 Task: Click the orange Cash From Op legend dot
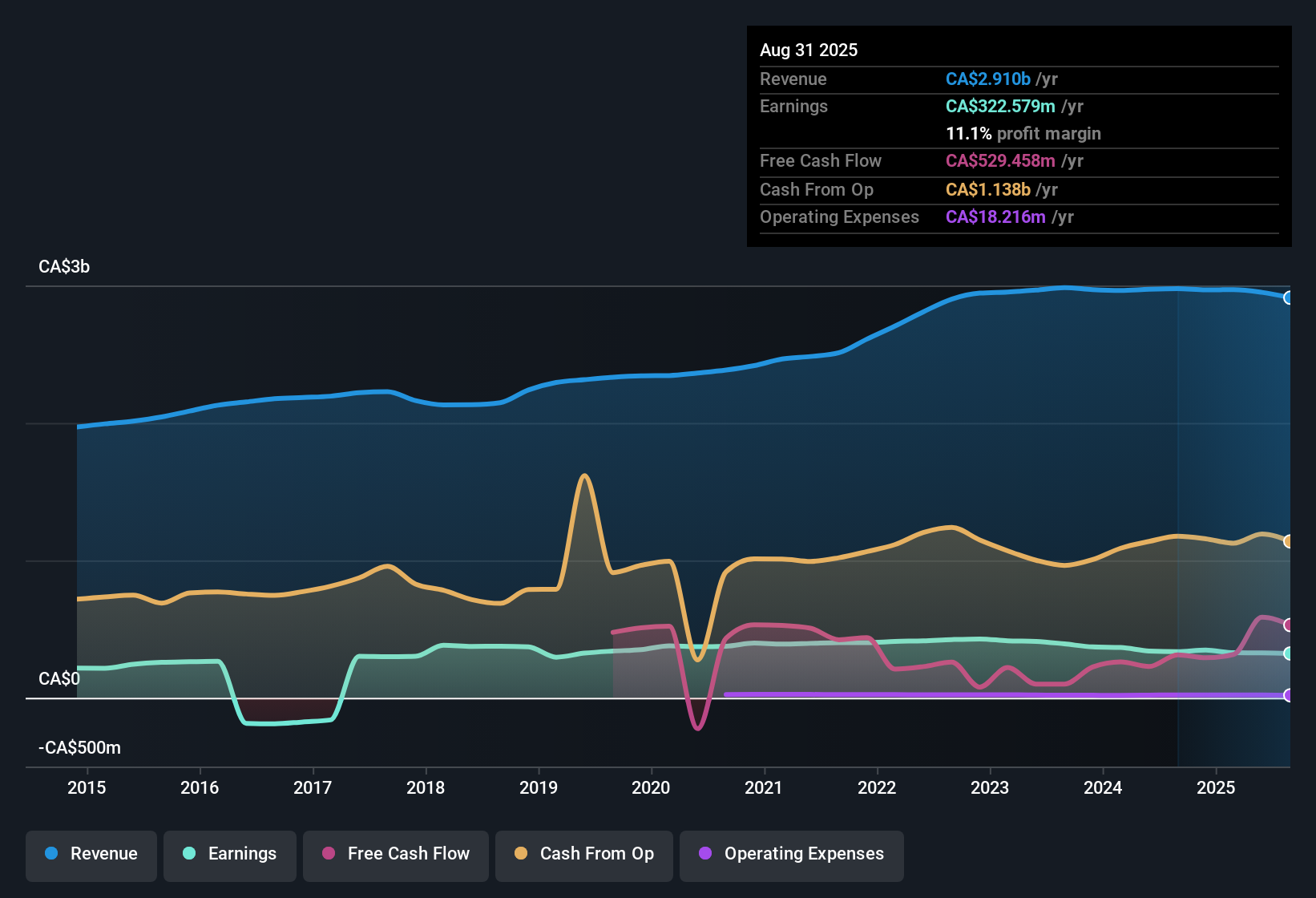[x=521, y=853]
